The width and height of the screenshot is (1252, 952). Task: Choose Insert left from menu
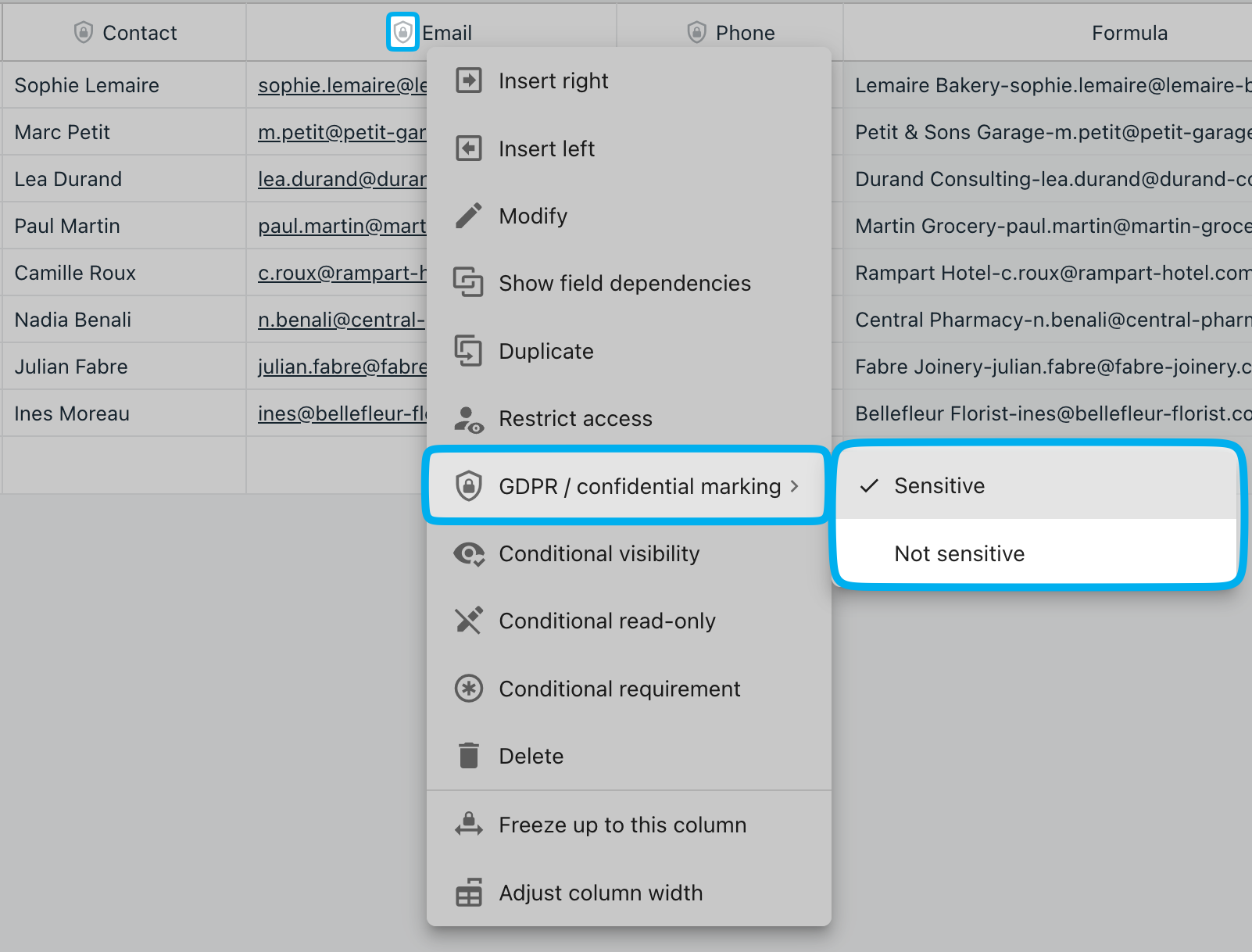(628, 149)
